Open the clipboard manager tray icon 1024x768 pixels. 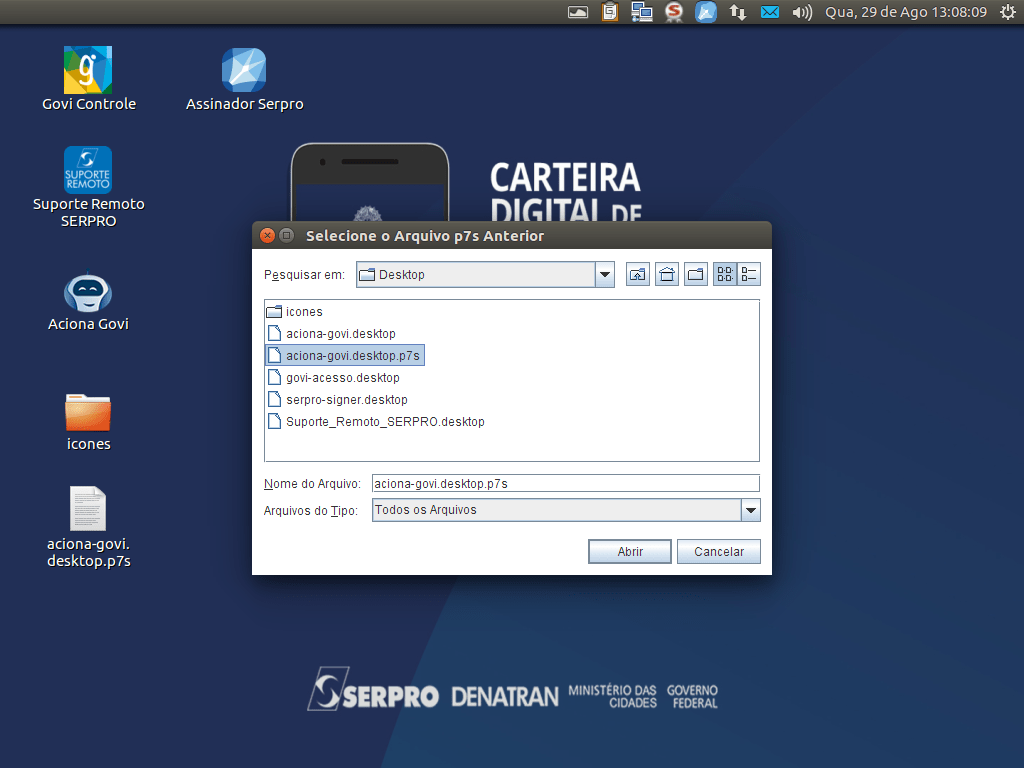(x=610, y=12)
